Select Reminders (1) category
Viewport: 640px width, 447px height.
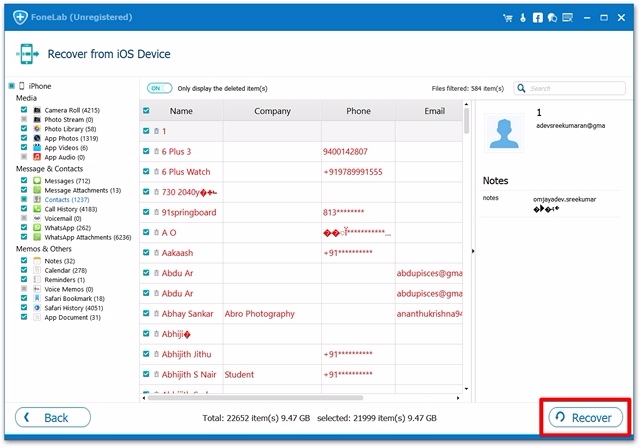click(65, 280)
